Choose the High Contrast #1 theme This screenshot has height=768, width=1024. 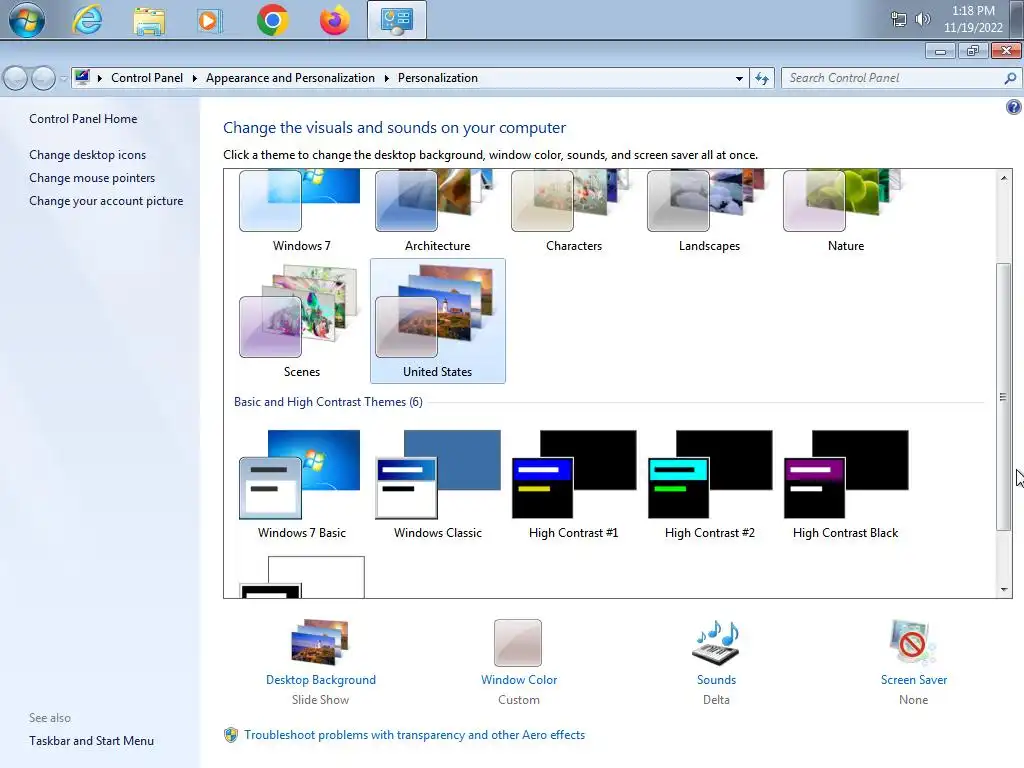(573, 484)
